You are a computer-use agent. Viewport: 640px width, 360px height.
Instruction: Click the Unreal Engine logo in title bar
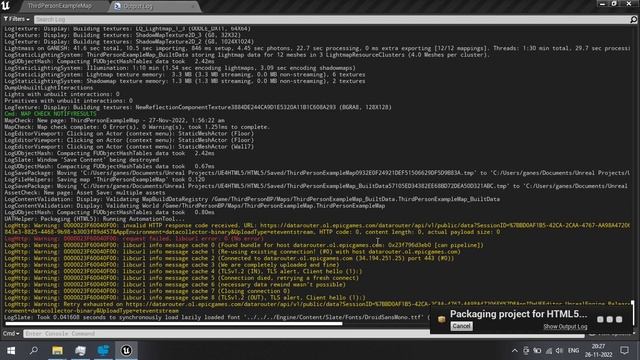(6, 5)
